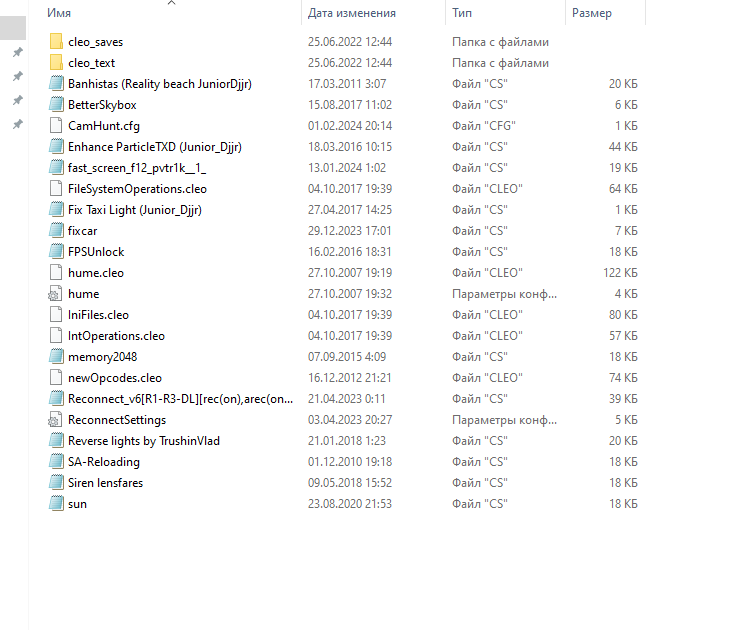This screenshot has height=630, width=745.
Task: Select the BetterSkybox CS file icon
Action: coord(56,105)
